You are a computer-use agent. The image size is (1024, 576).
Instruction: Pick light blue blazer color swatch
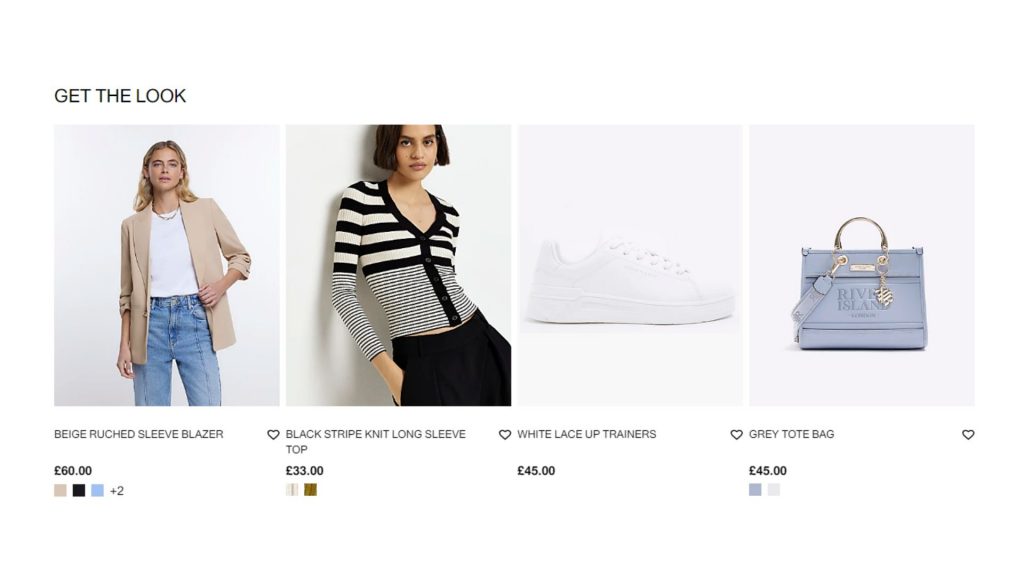pyautogui.click(x=97, y=490)
